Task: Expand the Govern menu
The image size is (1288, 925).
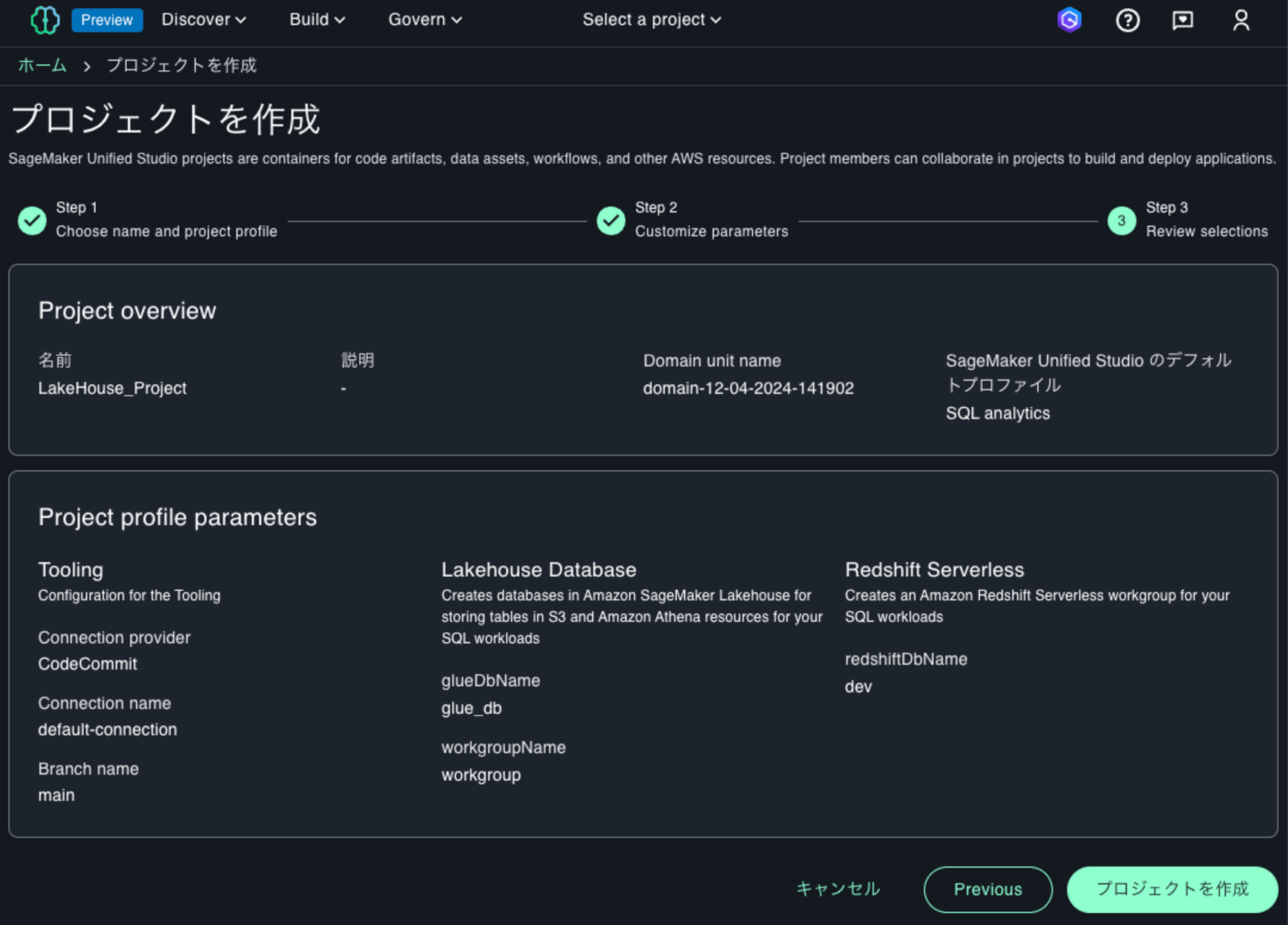Action: point(425,20)
